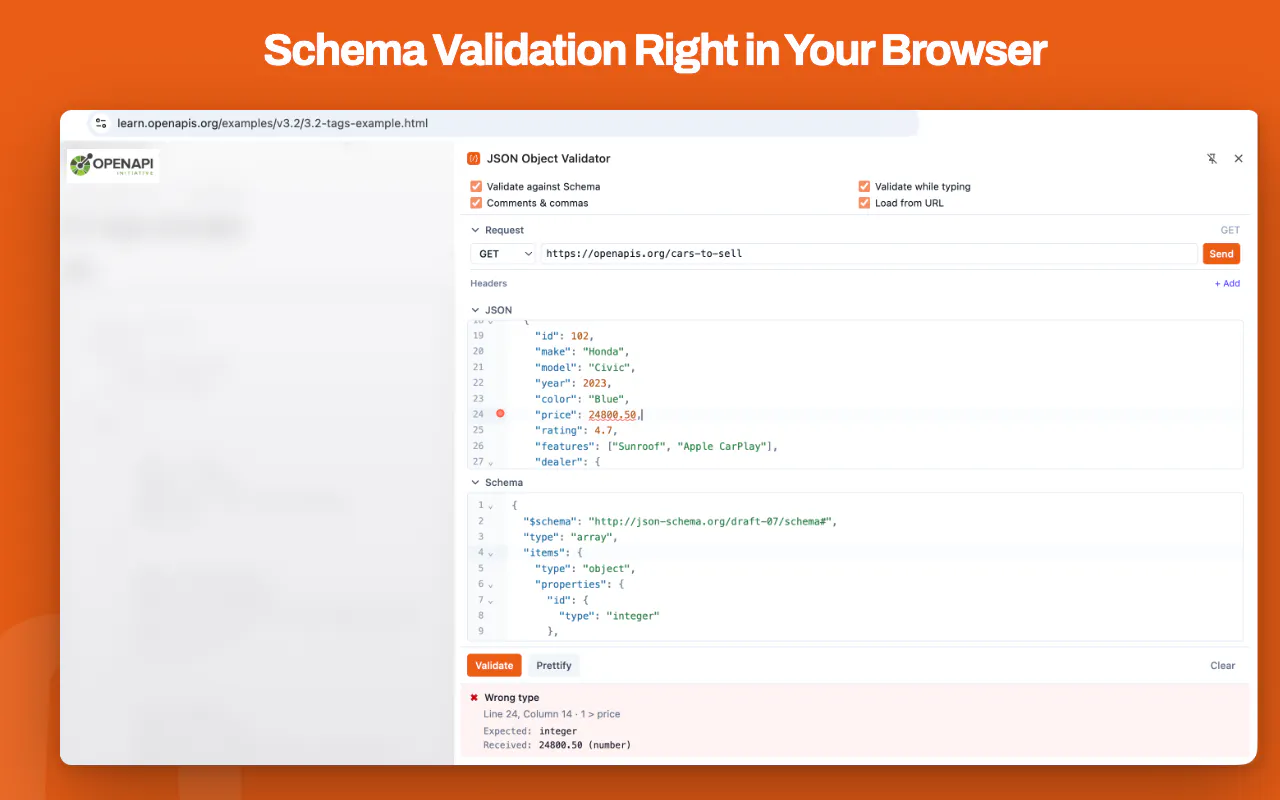Click the browser address bar URL
1280x800 pixels.
pyautogui.click(x=272, y=123)
